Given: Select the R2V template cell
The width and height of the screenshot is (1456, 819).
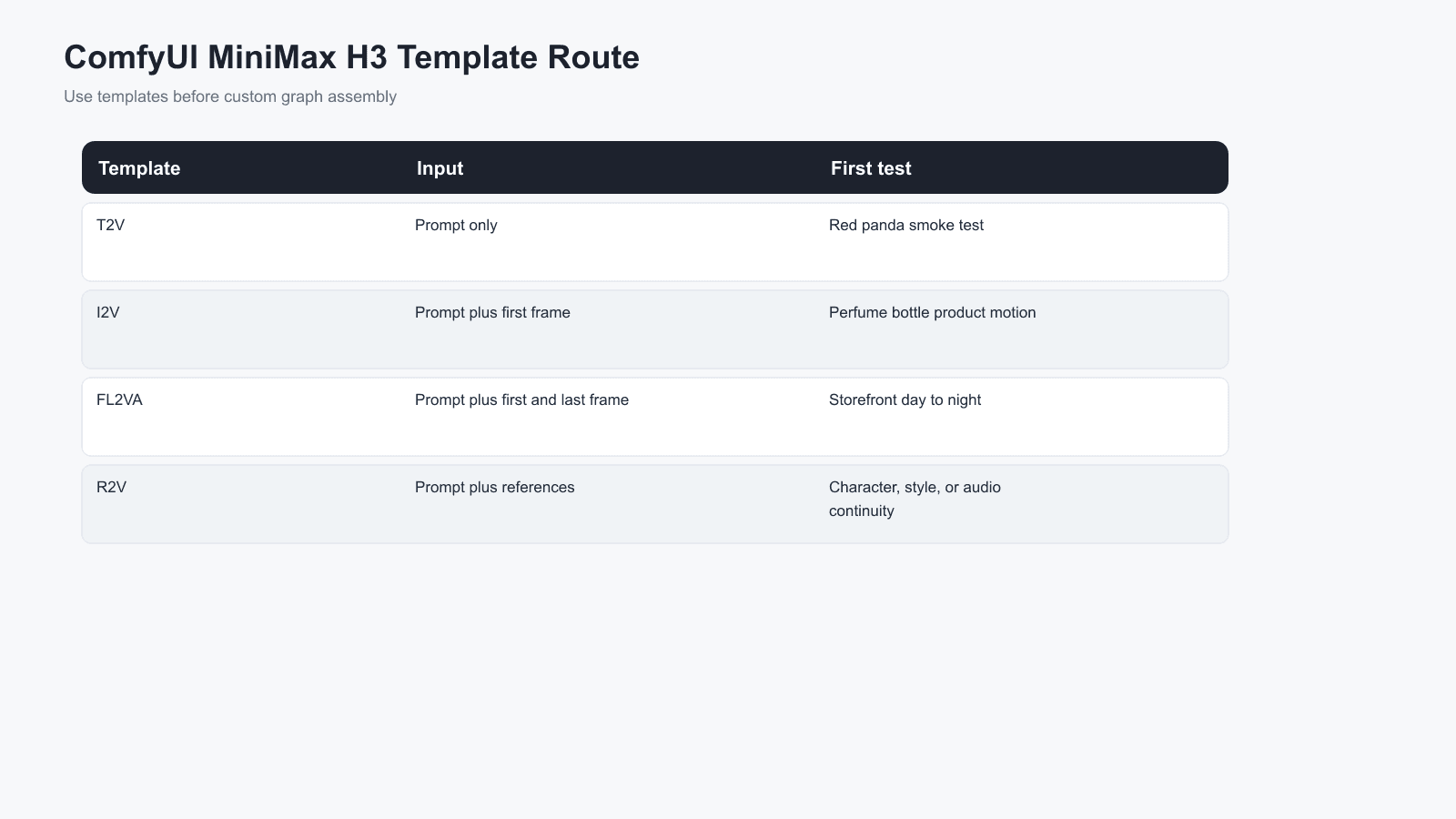Looking at the screenshot, I should click(111, 487).
